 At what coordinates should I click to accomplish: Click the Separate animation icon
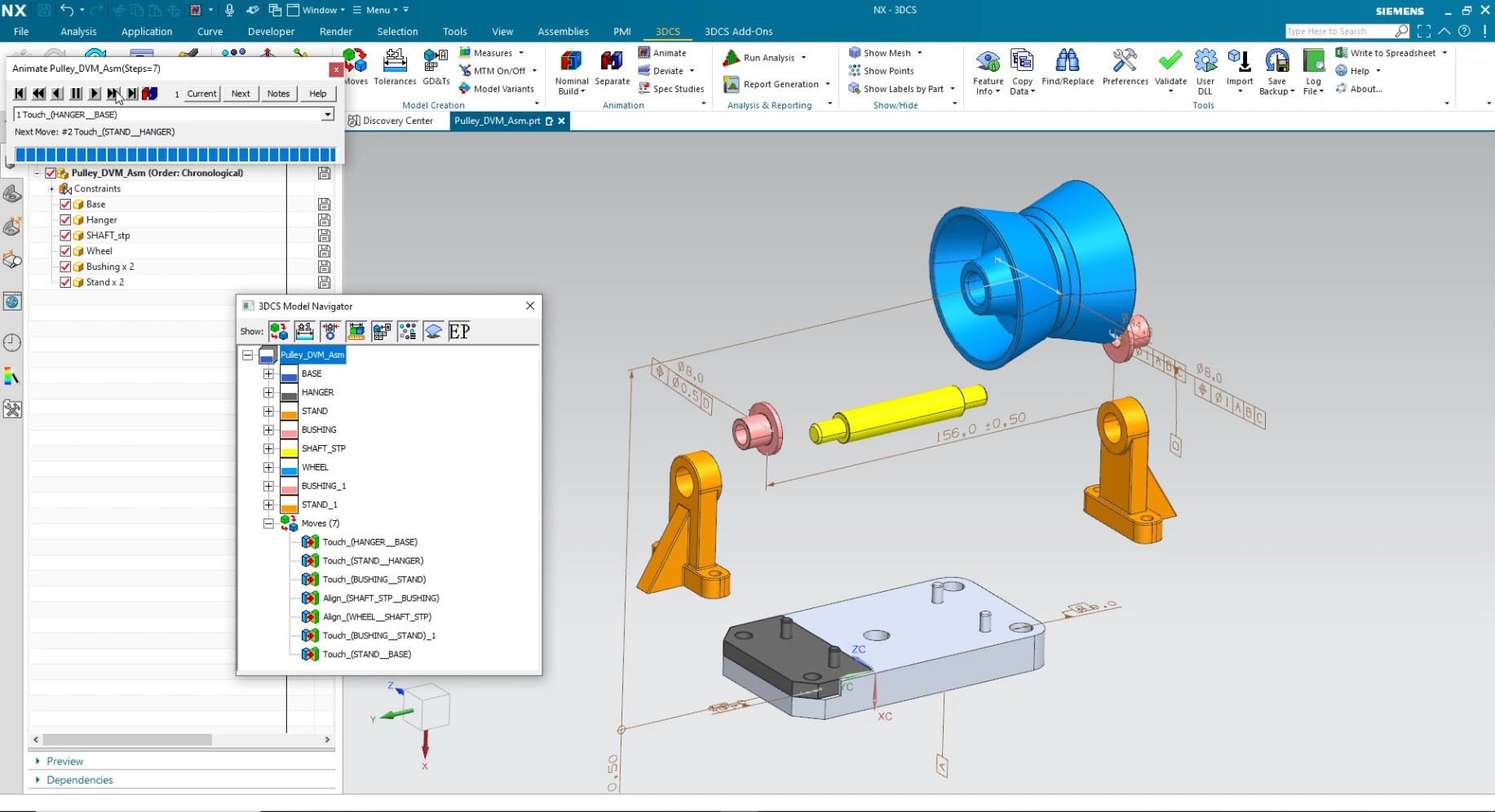612,64
